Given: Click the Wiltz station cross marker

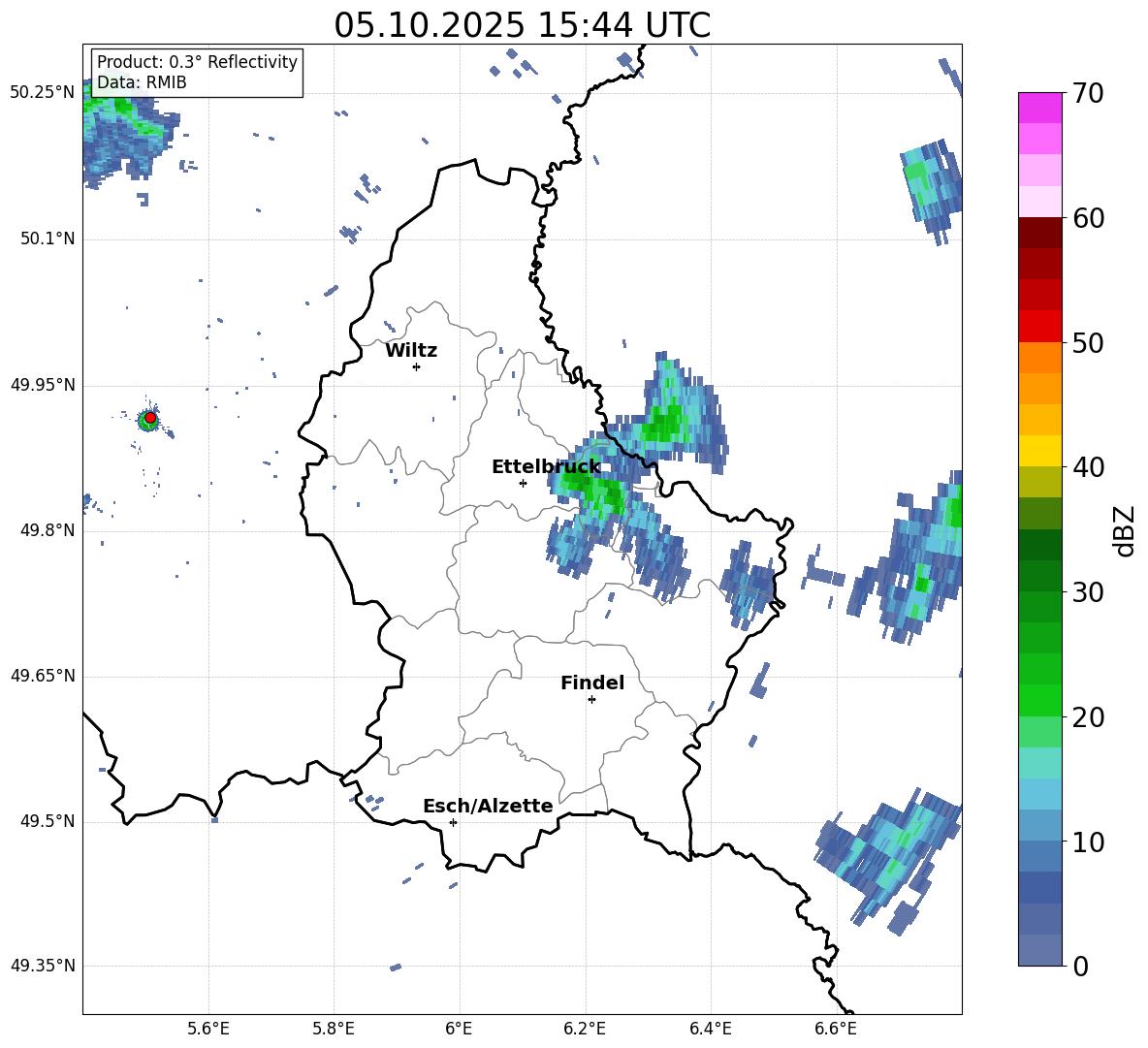Looking at the screenshot, I should click(416, 366).
